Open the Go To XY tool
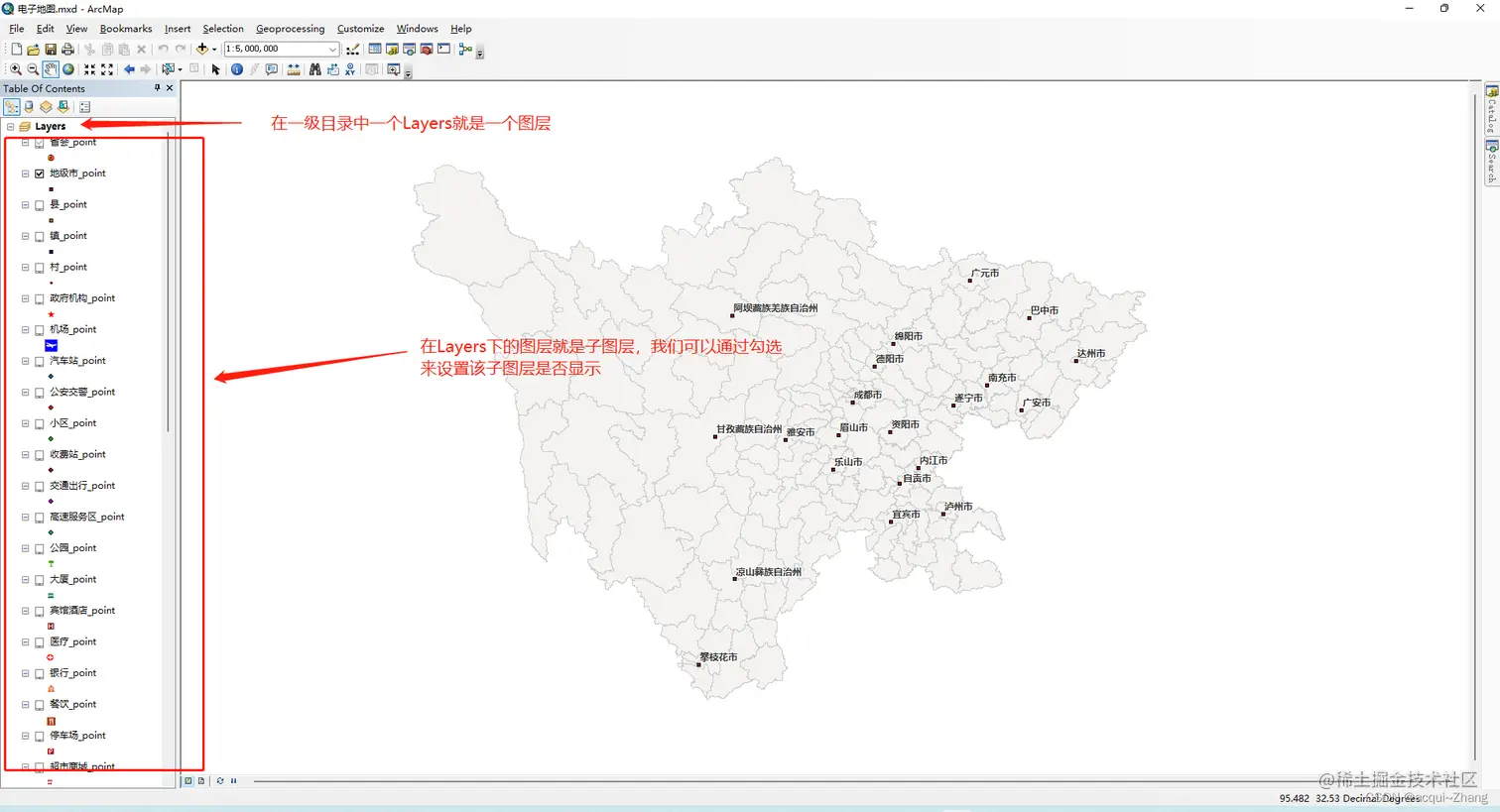This screenshot has width=1500, height=812. click(x=350, y=69)
